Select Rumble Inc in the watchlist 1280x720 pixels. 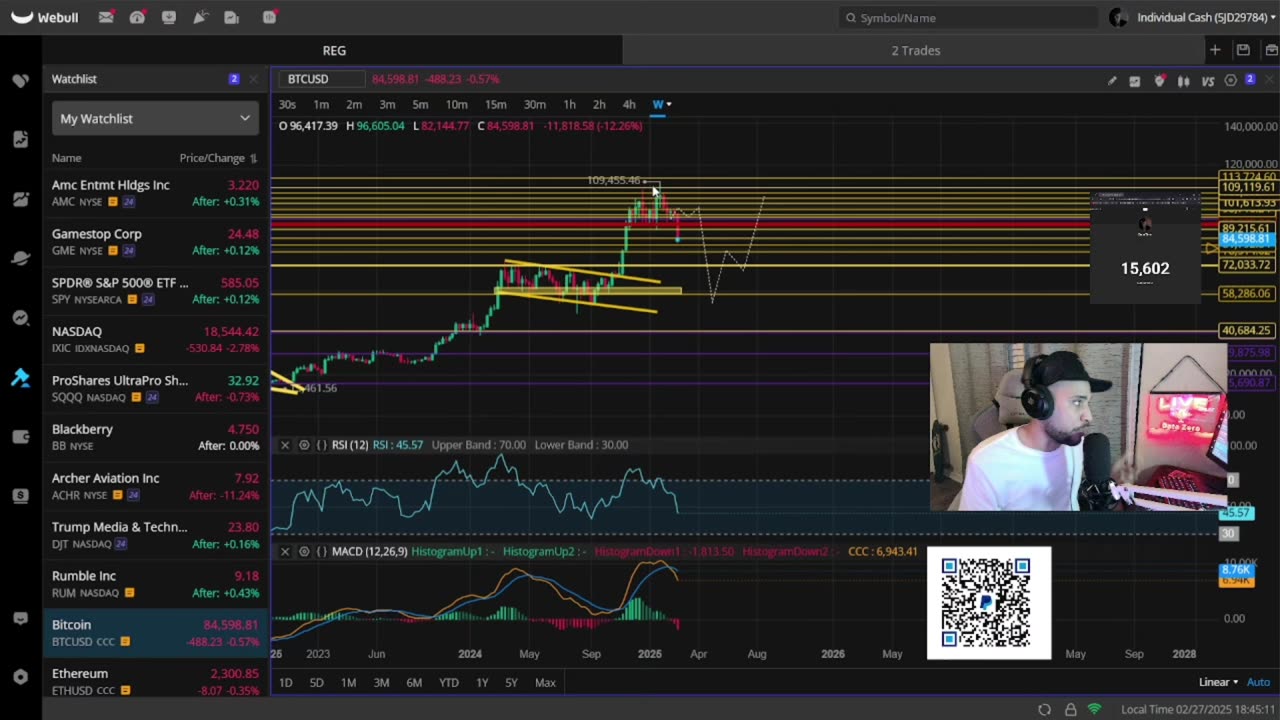tap(156, 584)
